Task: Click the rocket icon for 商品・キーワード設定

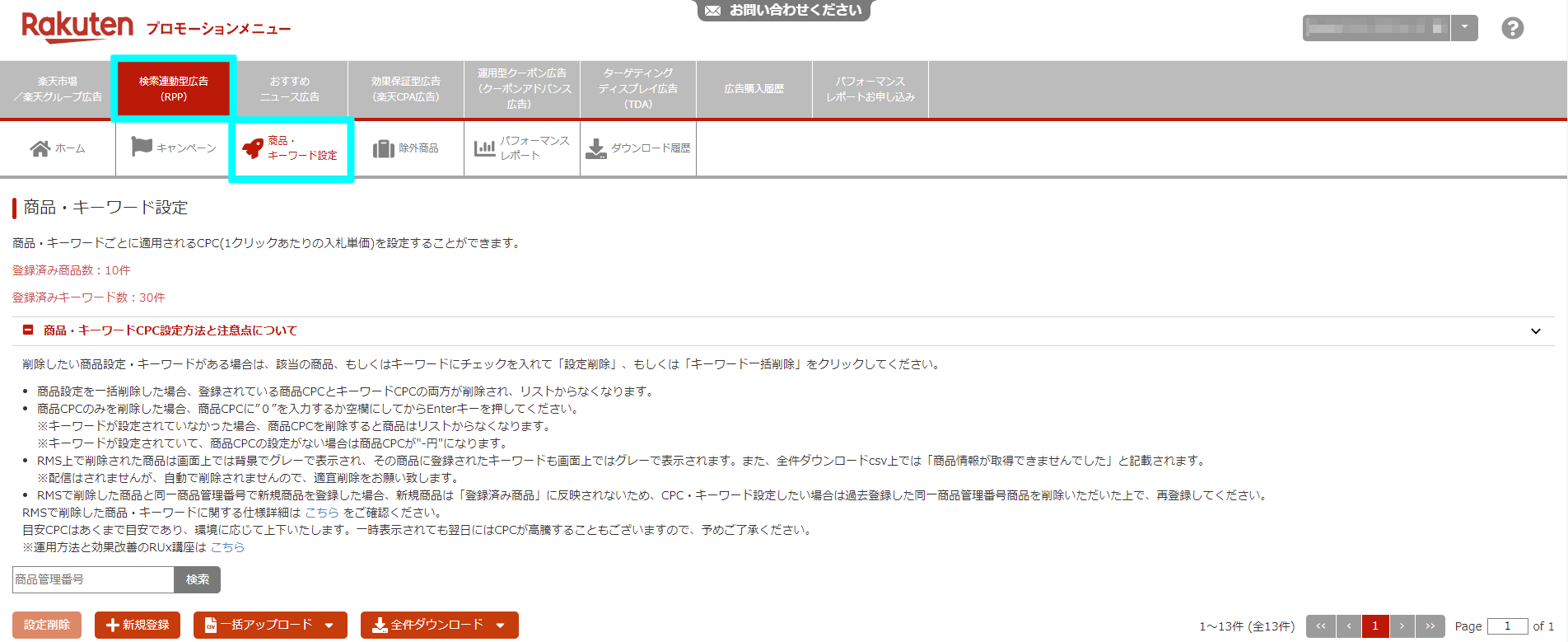Action: (x=253, y=148)
